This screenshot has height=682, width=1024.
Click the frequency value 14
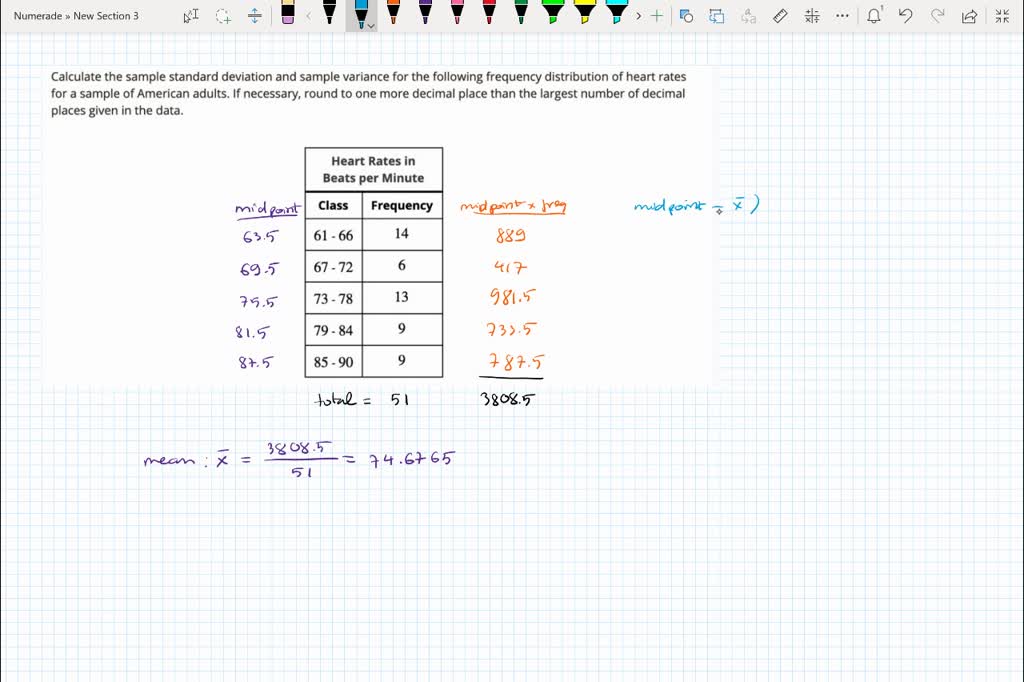(x=402, y=233)
